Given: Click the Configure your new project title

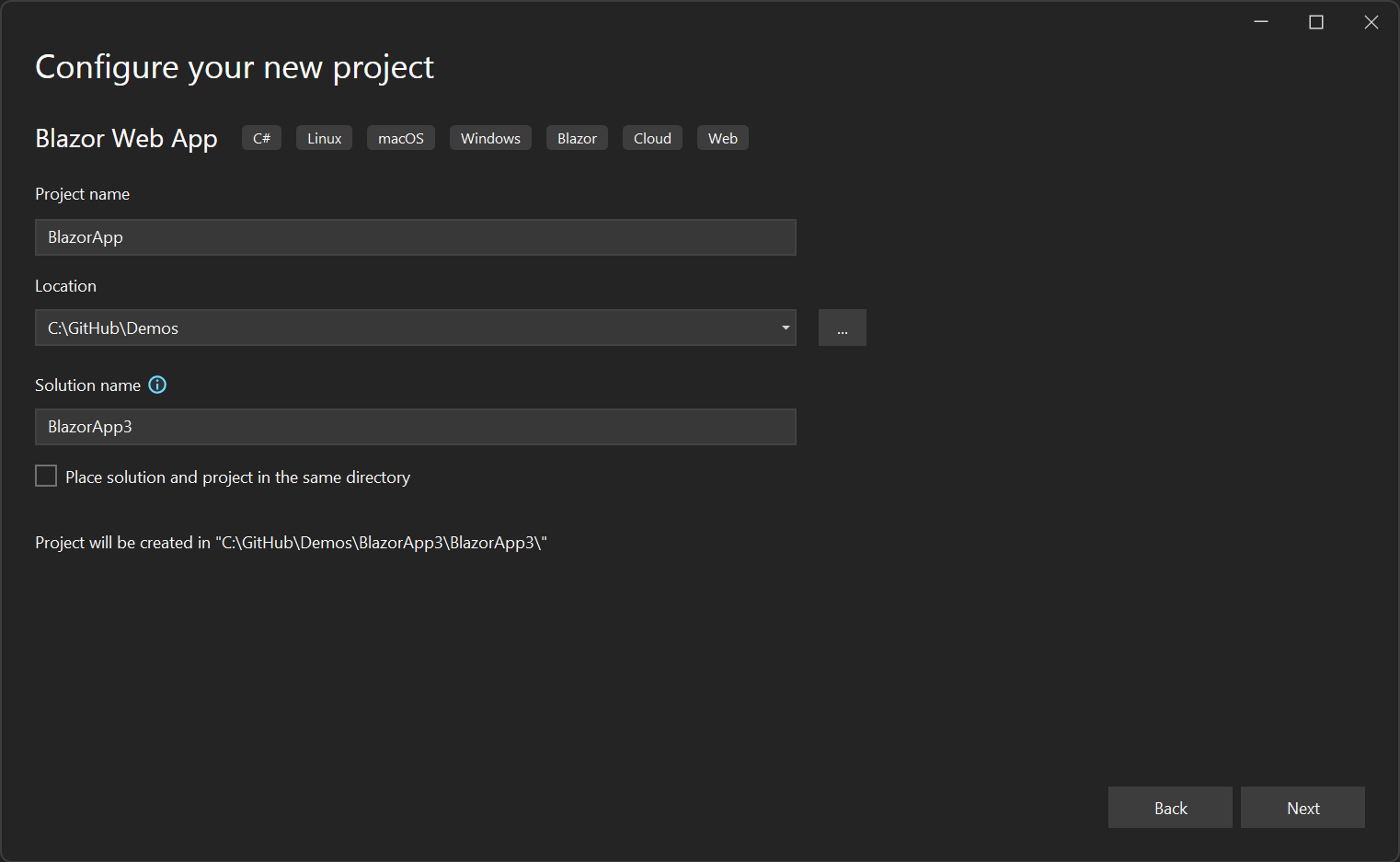Looking at the screenshot, I should [234, 66].
